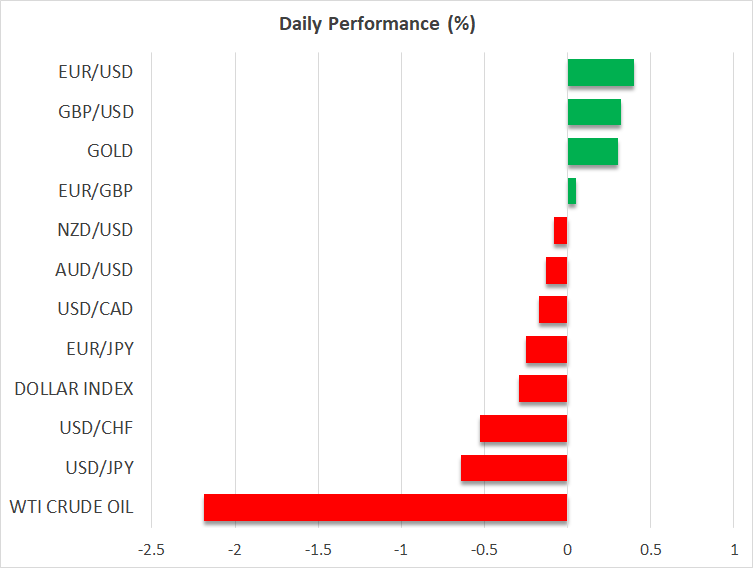Select the red DOLLAR INDEX bar

(543, 389)
